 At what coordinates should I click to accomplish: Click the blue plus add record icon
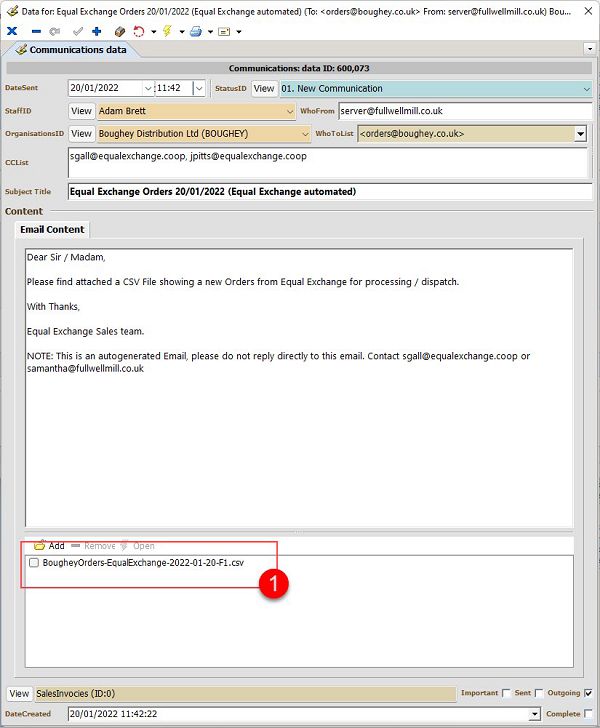(x=97, y=31)
